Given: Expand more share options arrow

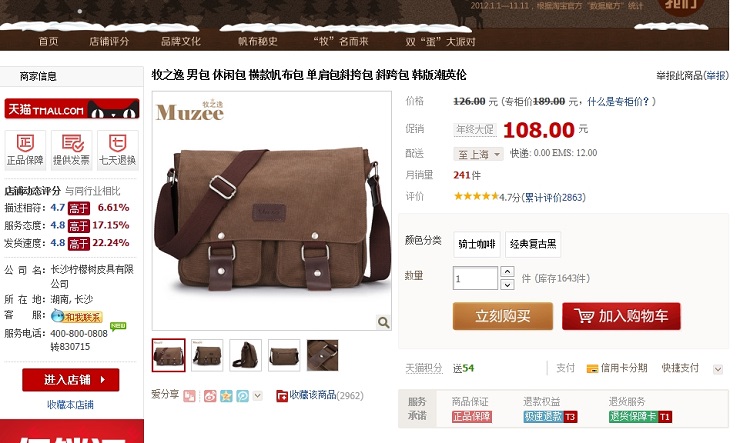Looking at the screenshot, I should tap(257, 396).
